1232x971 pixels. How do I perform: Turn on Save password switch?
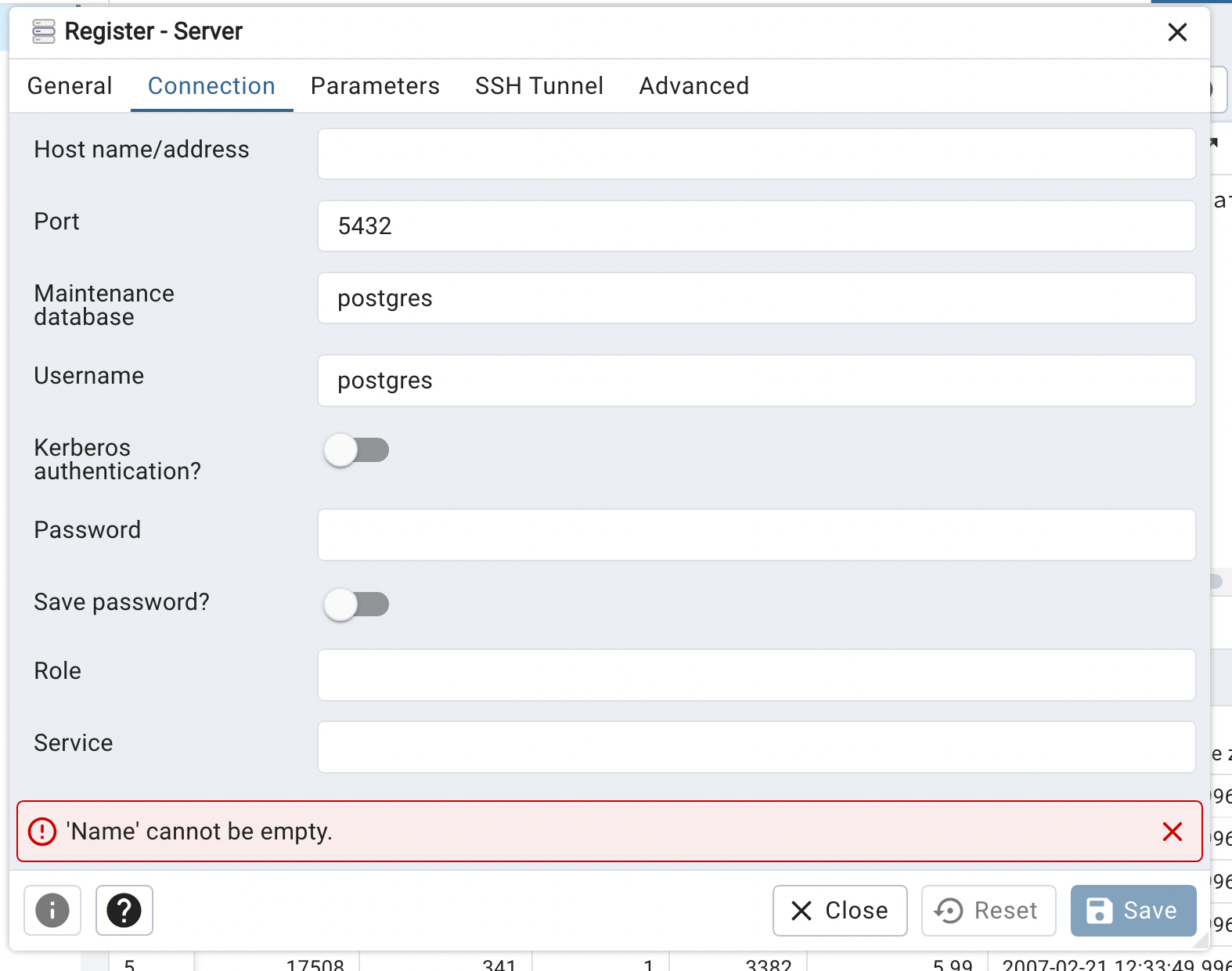click(357, 605)
